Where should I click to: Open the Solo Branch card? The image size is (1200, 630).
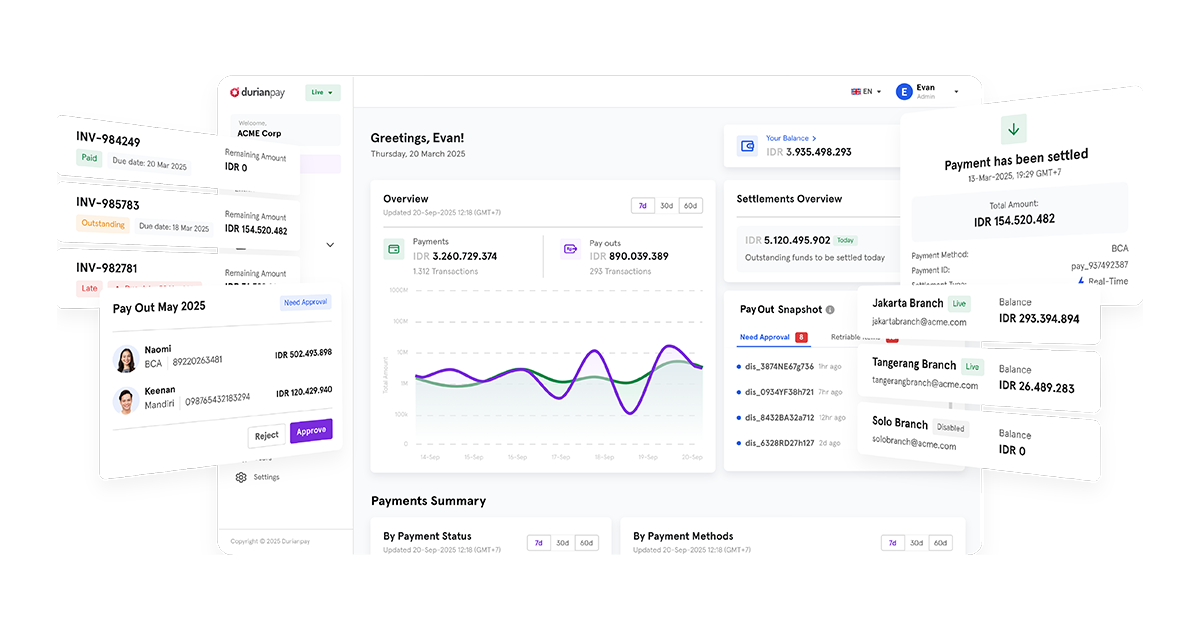[979, 441]
